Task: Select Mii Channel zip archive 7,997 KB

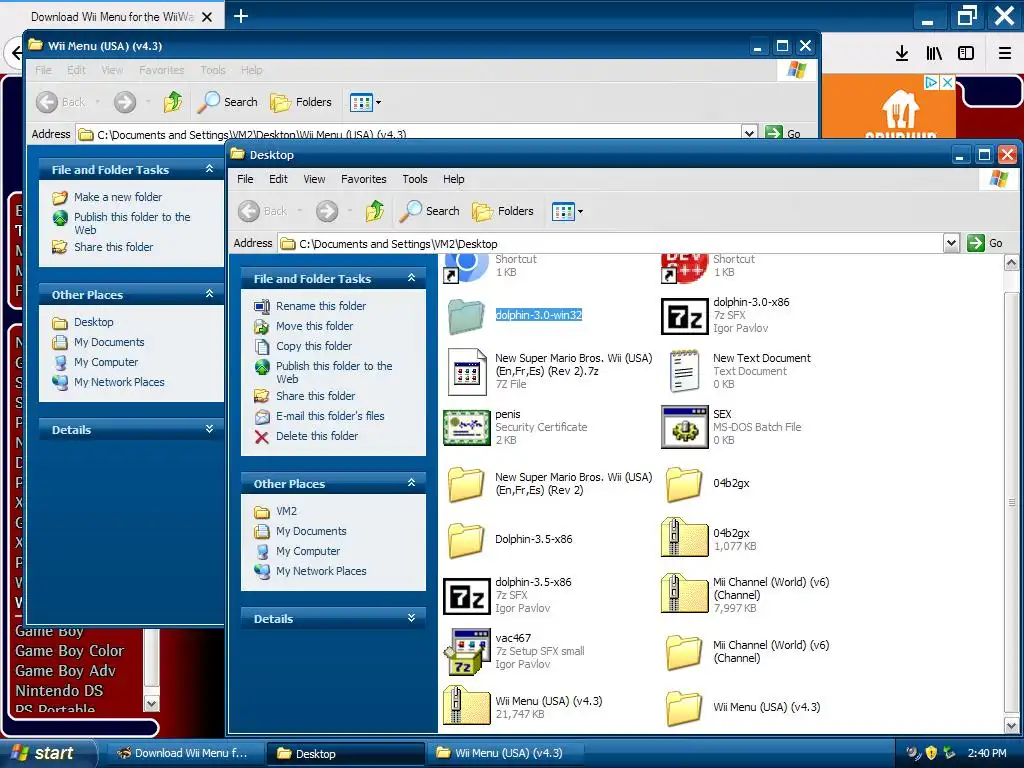Action: coord(684,593)
